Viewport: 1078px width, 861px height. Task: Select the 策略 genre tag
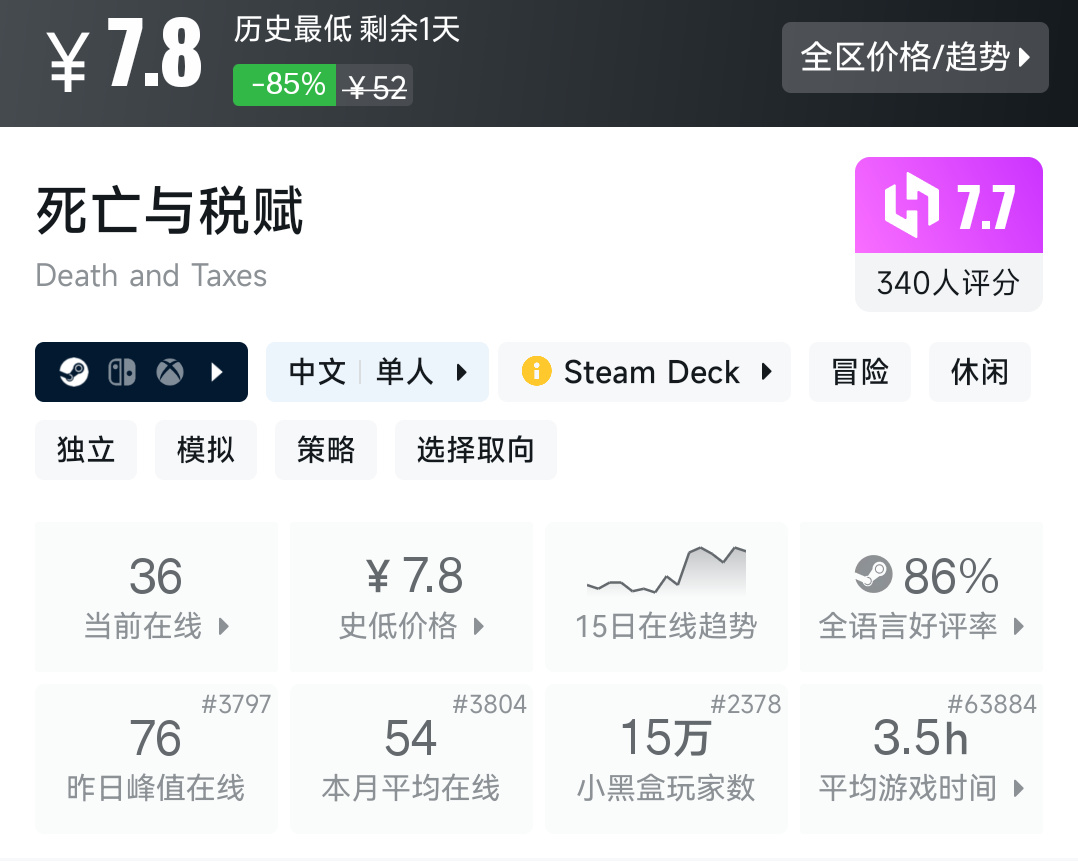click(326, 450)
